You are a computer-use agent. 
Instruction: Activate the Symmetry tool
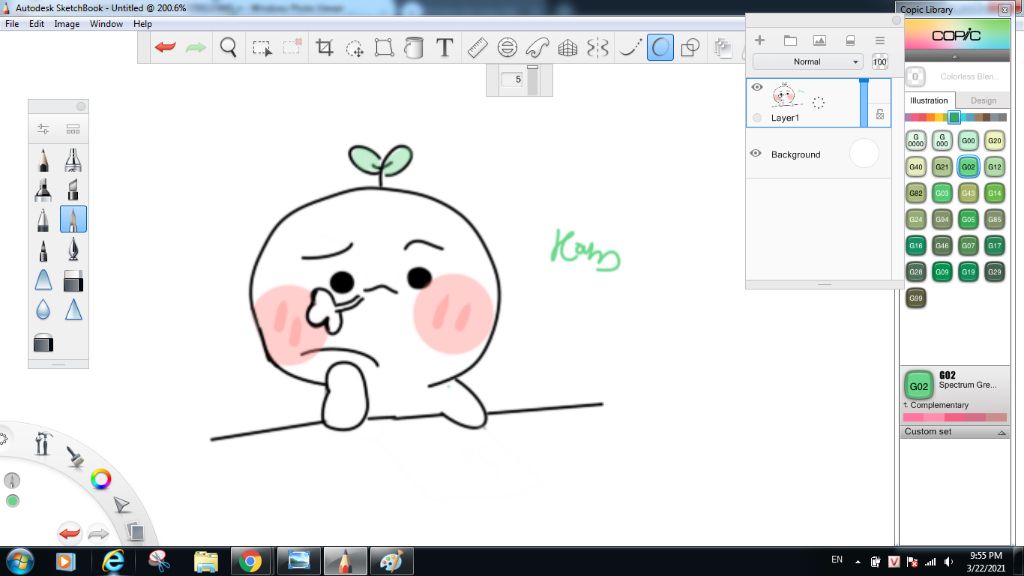pos(598,47)
